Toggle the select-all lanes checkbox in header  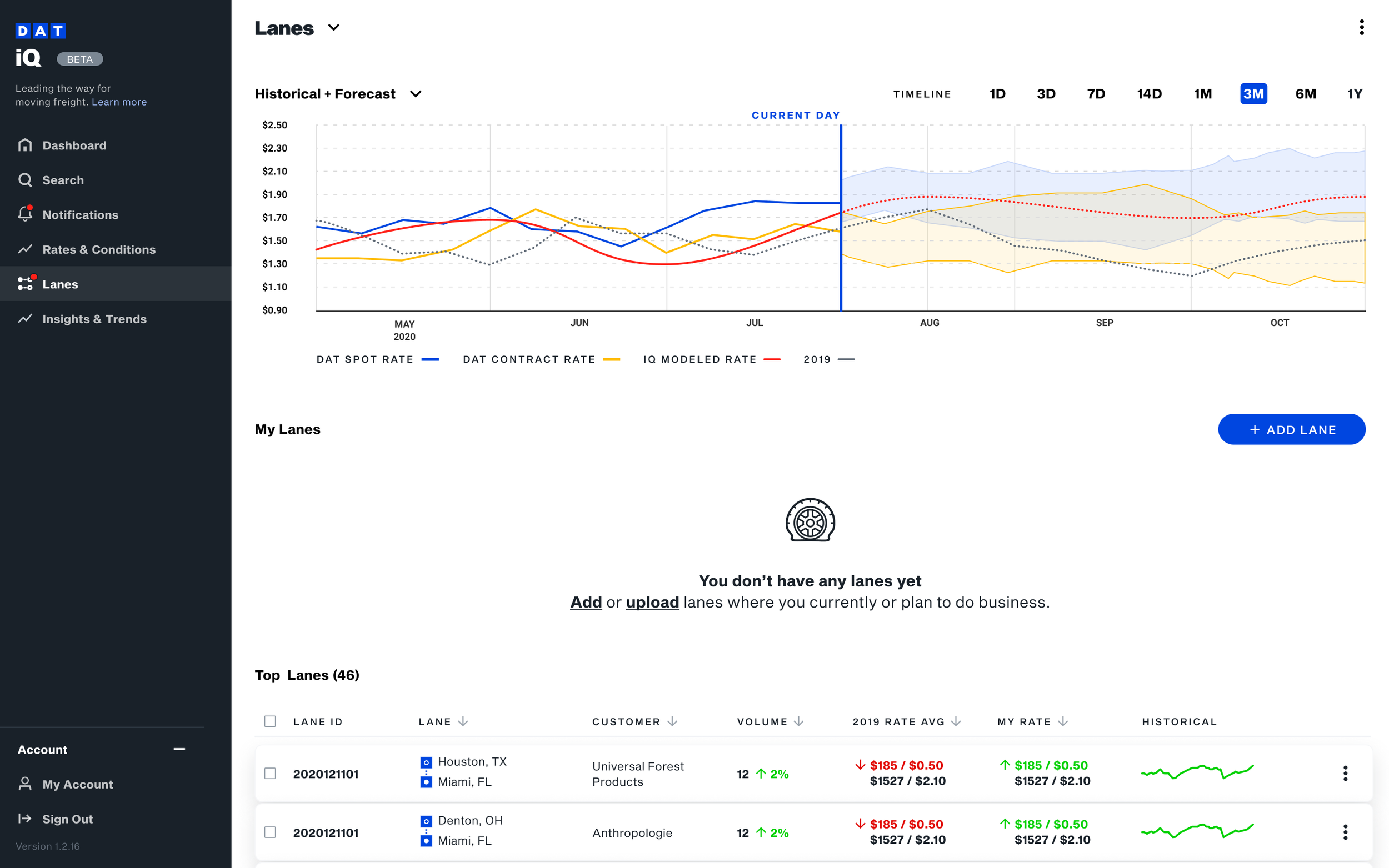pos(270,721)
